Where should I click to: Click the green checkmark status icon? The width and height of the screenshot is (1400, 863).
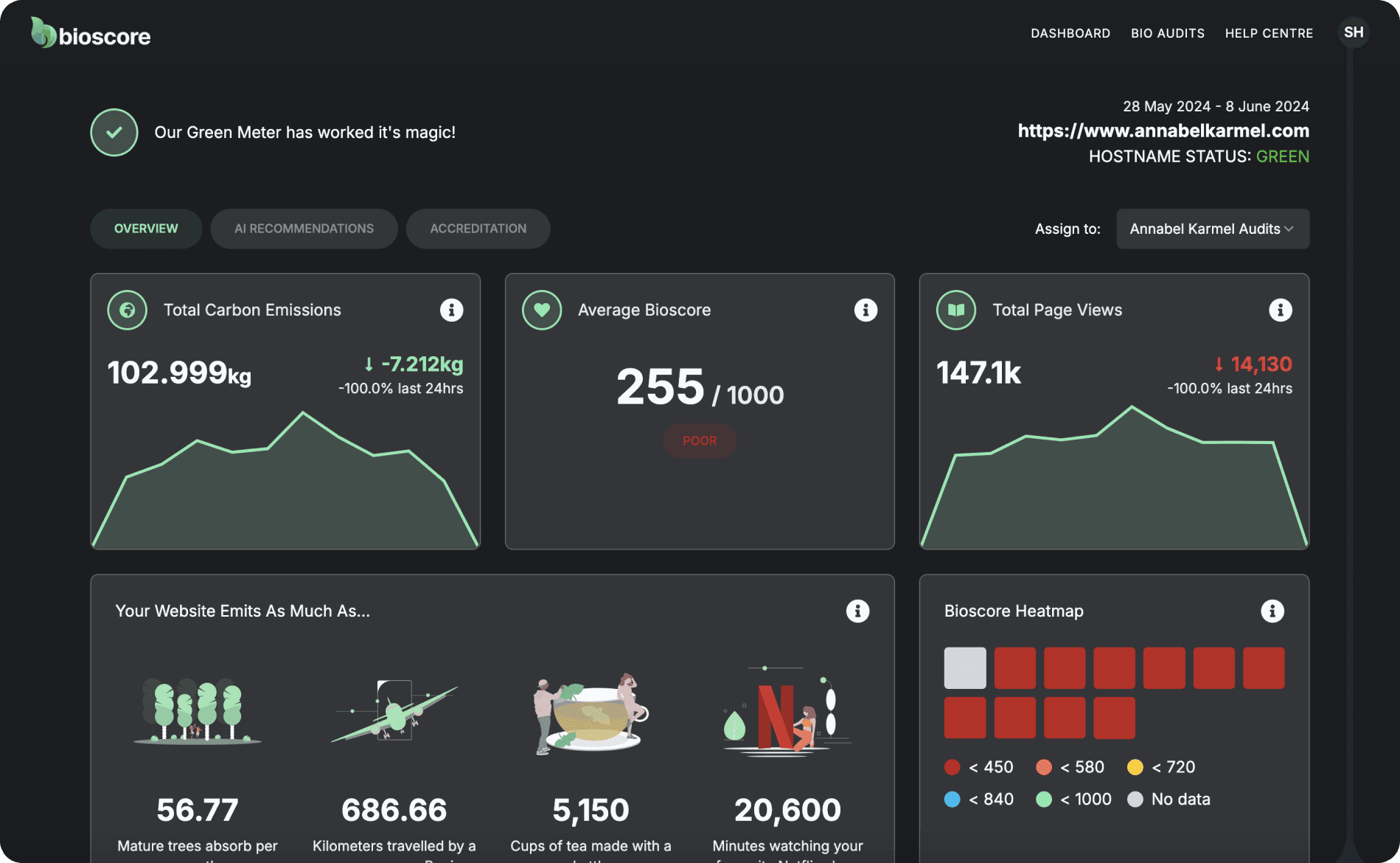tap(114, 133)
